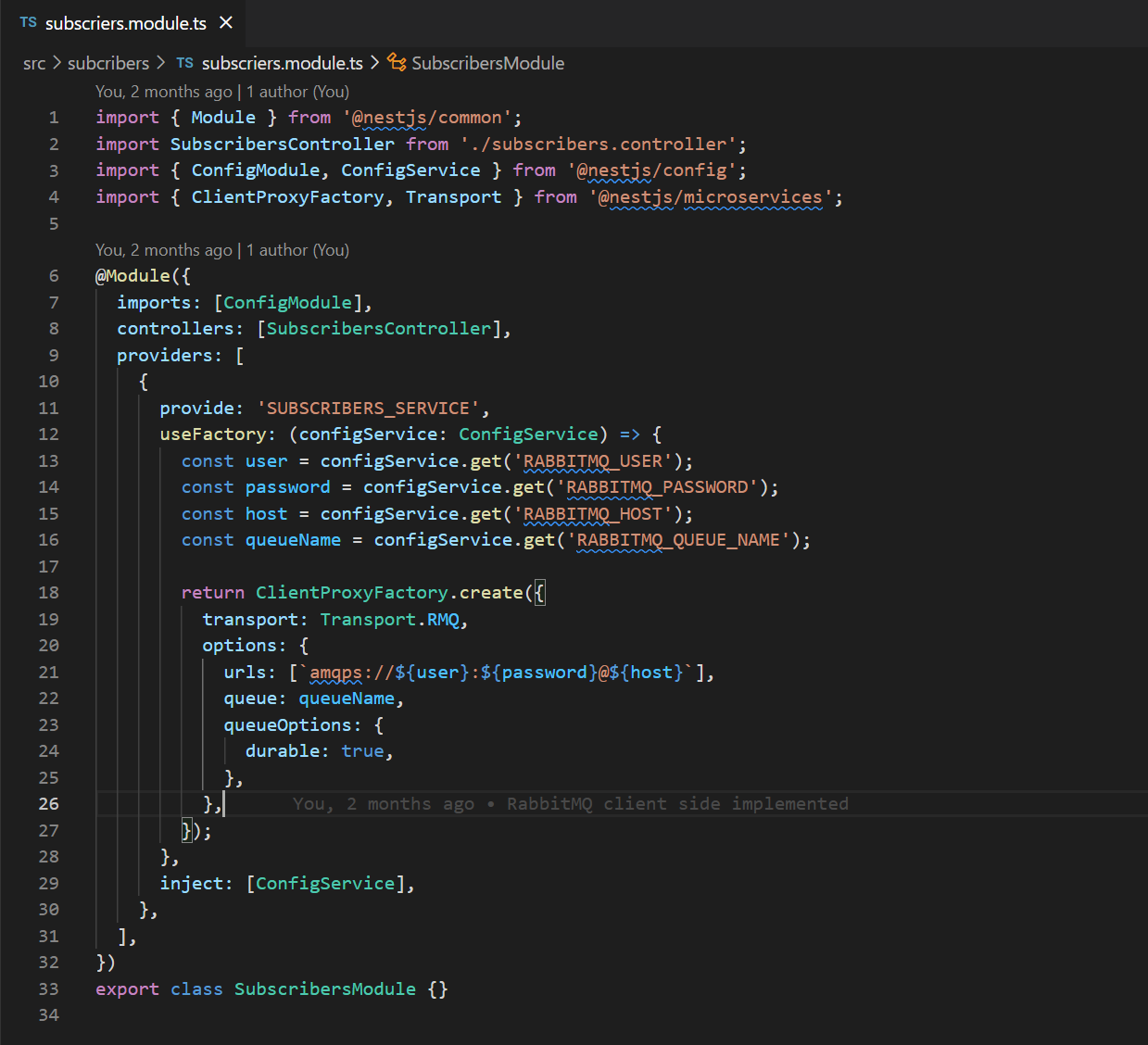Screen dimensions: 1148x1045
Task: Click ClientProxyFactory.create on line 18
Action: 389,593
